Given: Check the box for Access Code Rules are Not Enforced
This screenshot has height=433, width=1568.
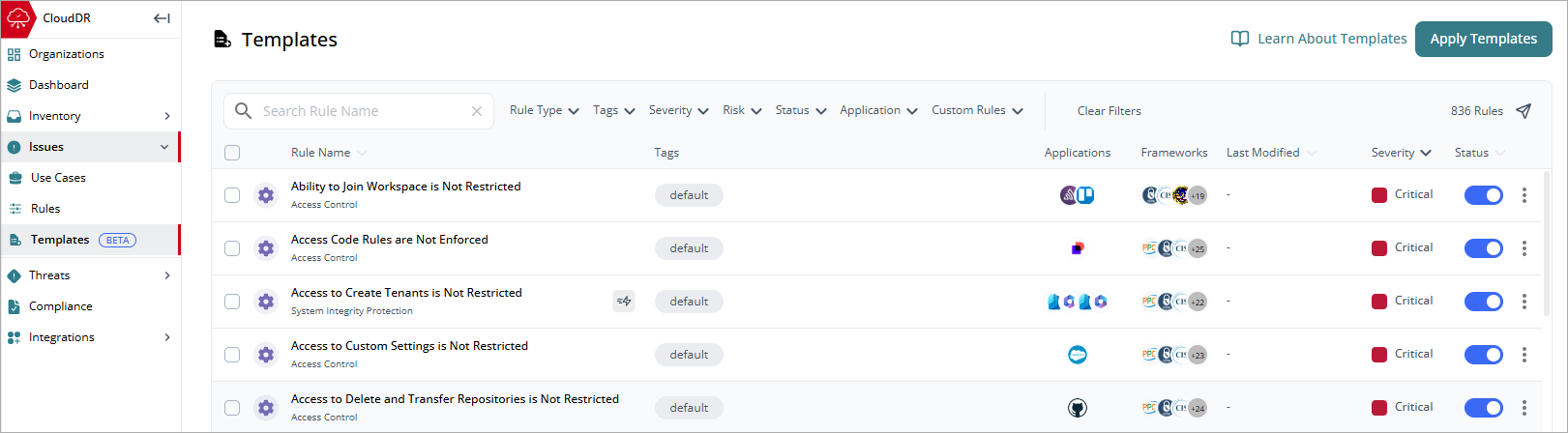Looking at the screenshot, I should coord(232,248).
